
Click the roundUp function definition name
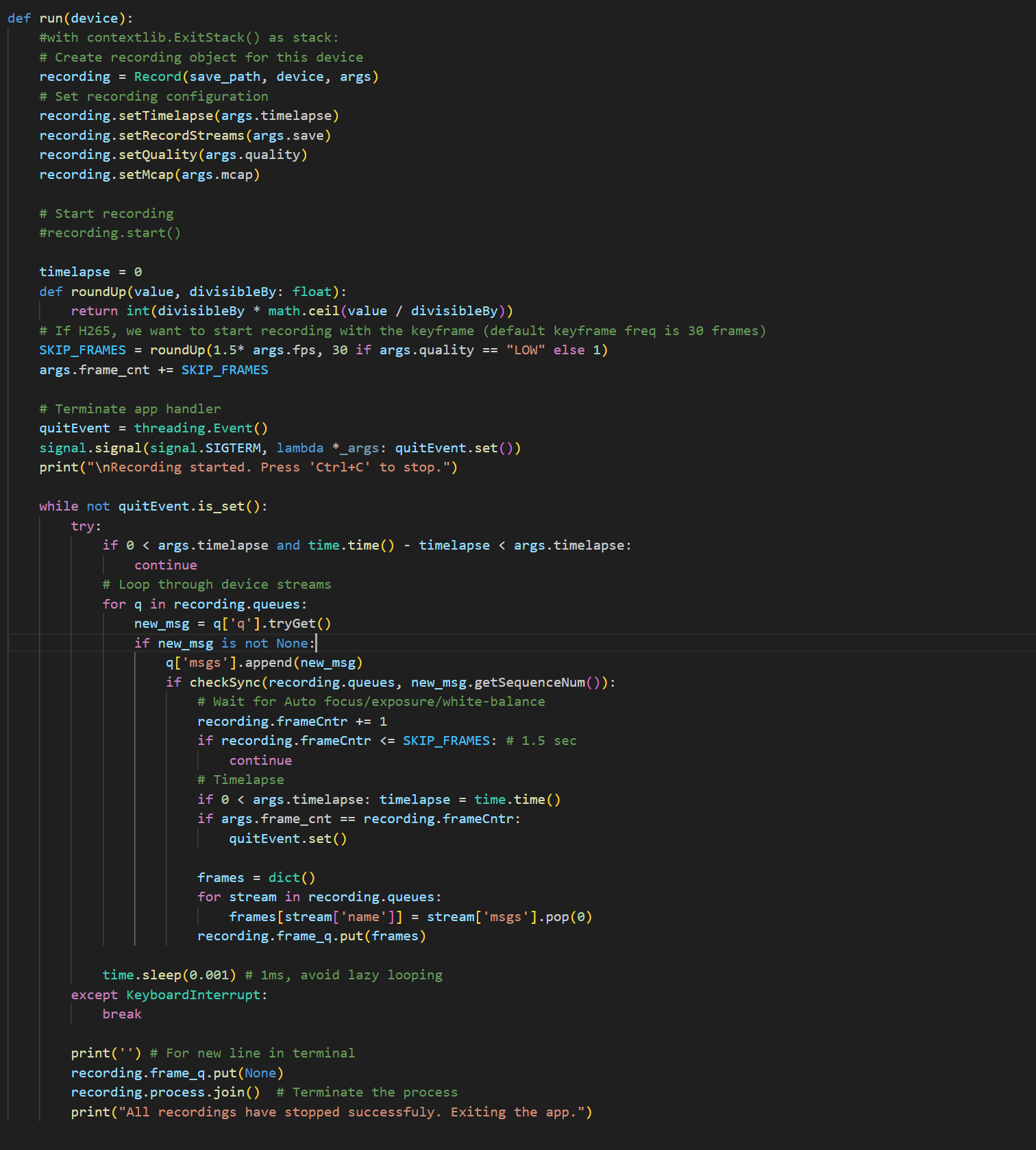point(98,292)
